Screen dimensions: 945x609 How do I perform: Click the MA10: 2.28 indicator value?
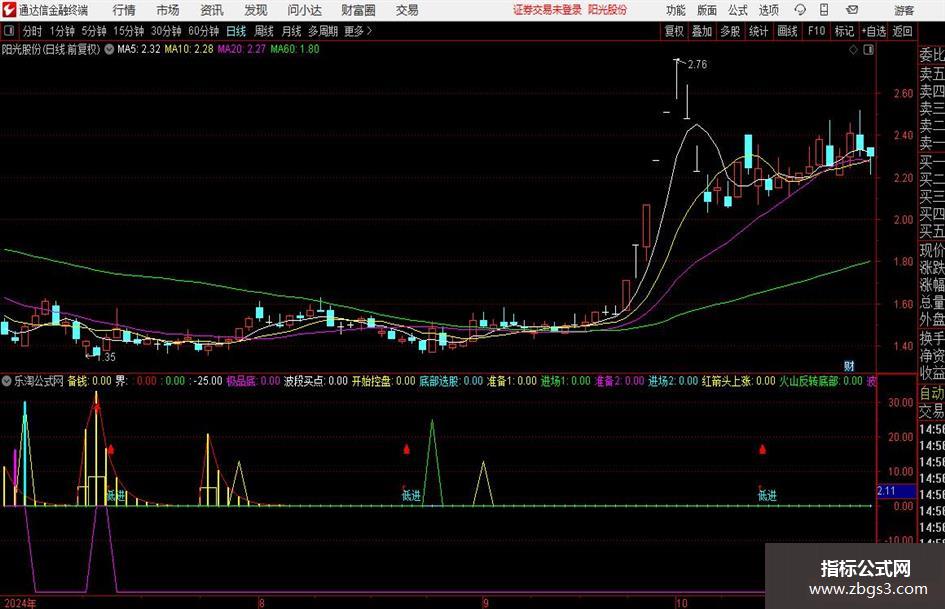189,49
